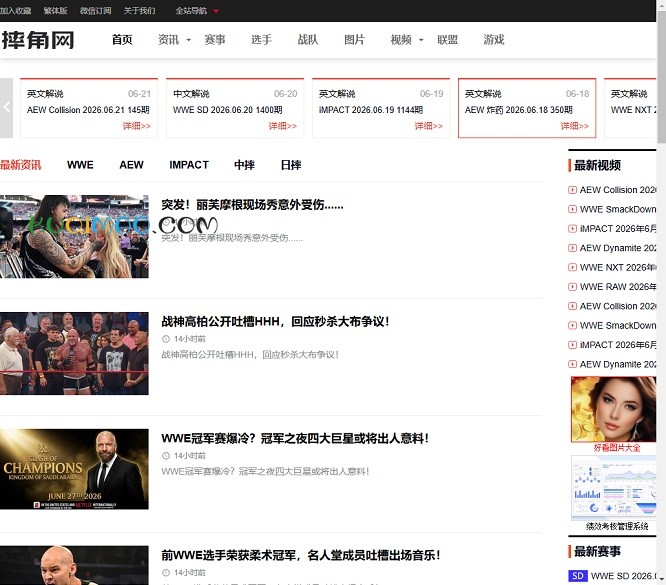The image size is (666, 585).
Task: Open the 视频 nav item
Action: (401, 40)
